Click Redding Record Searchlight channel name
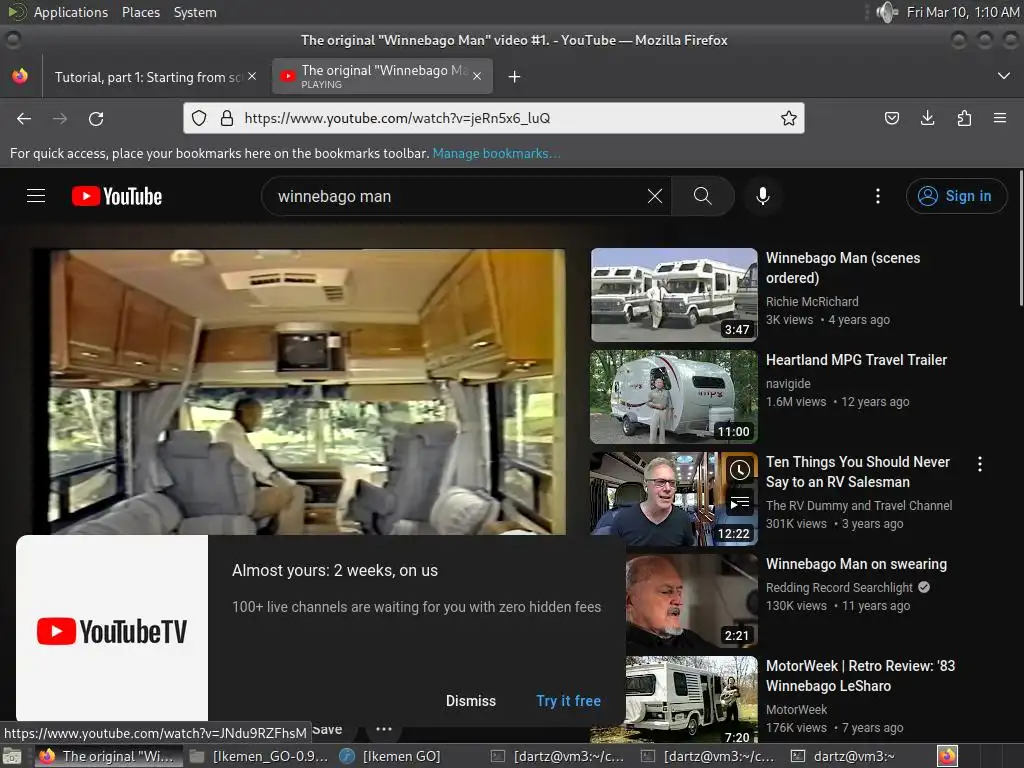 click(x=839, y=588)
